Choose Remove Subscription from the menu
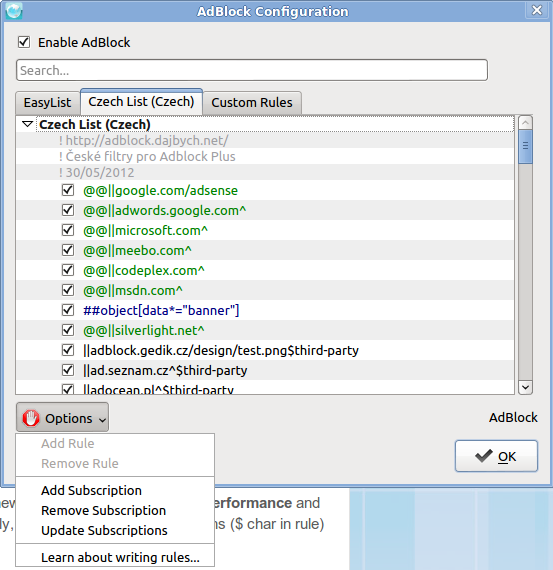The image size is (553, 570). click(x=115, y=510)
